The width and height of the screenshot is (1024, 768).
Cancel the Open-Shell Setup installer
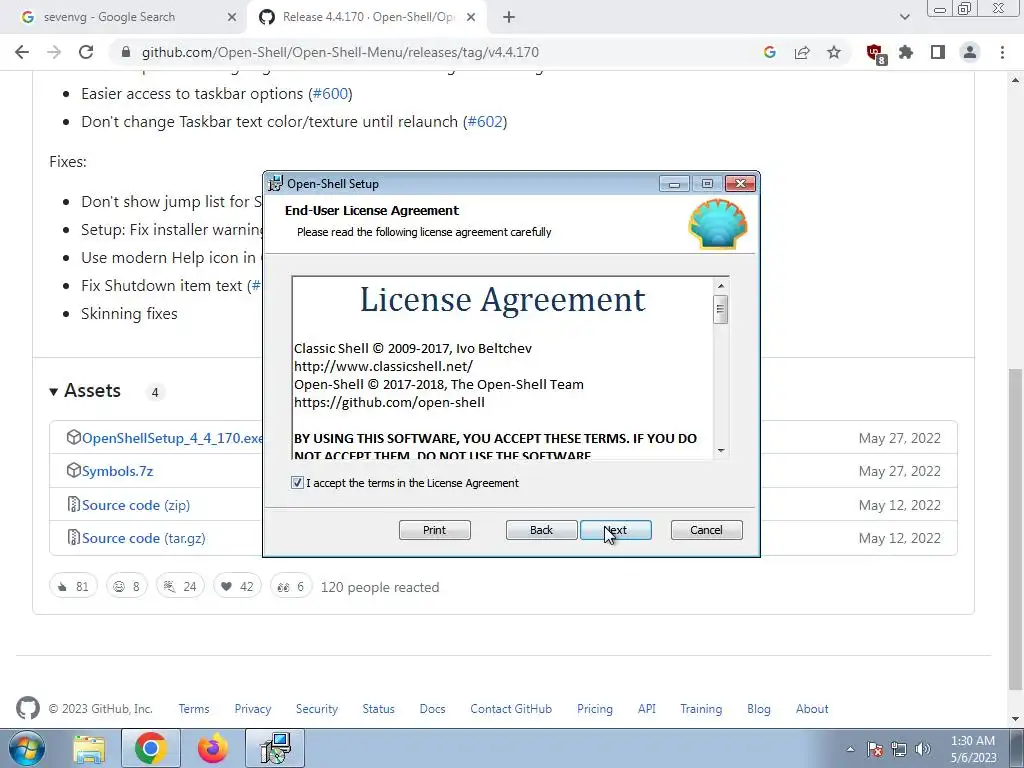[706, 530]
